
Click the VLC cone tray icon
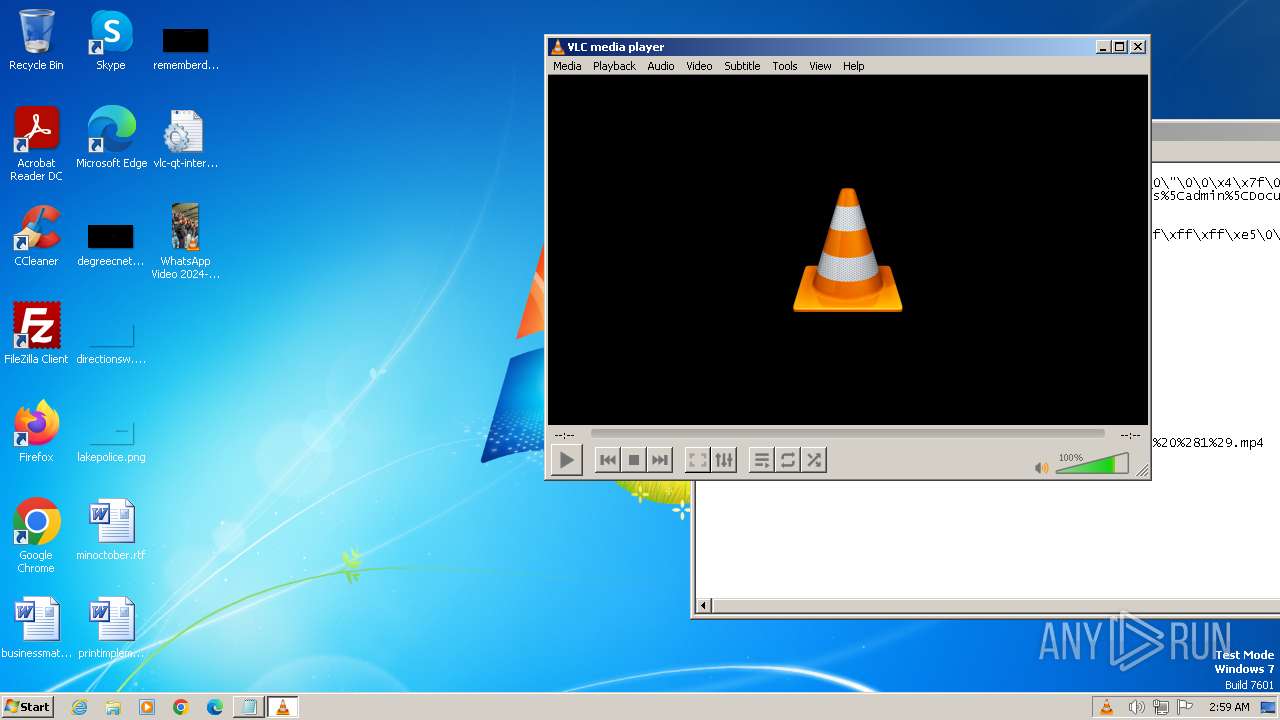tap(1106, 707)
